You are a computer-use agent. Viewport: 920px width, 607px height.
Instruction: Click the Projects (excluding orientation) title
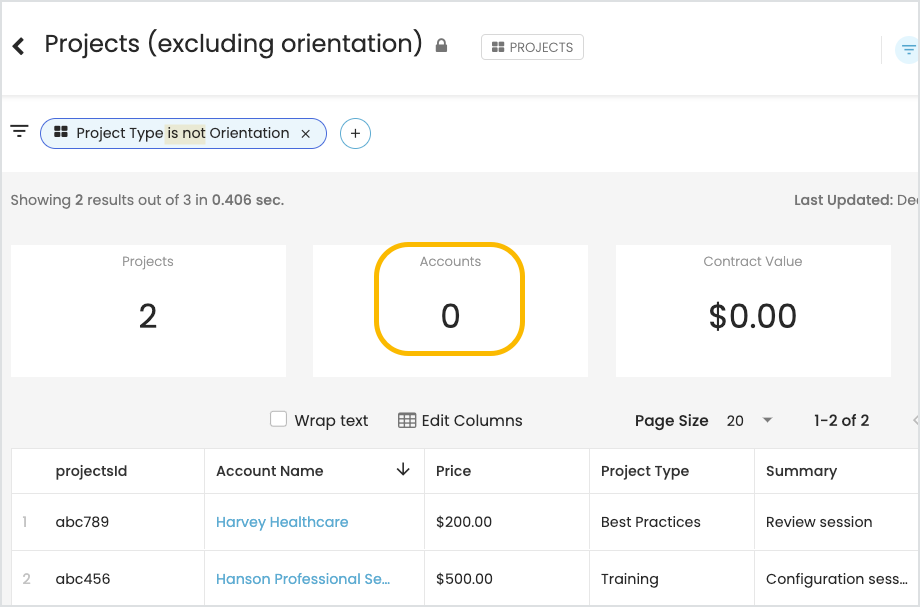coord(234,44)
